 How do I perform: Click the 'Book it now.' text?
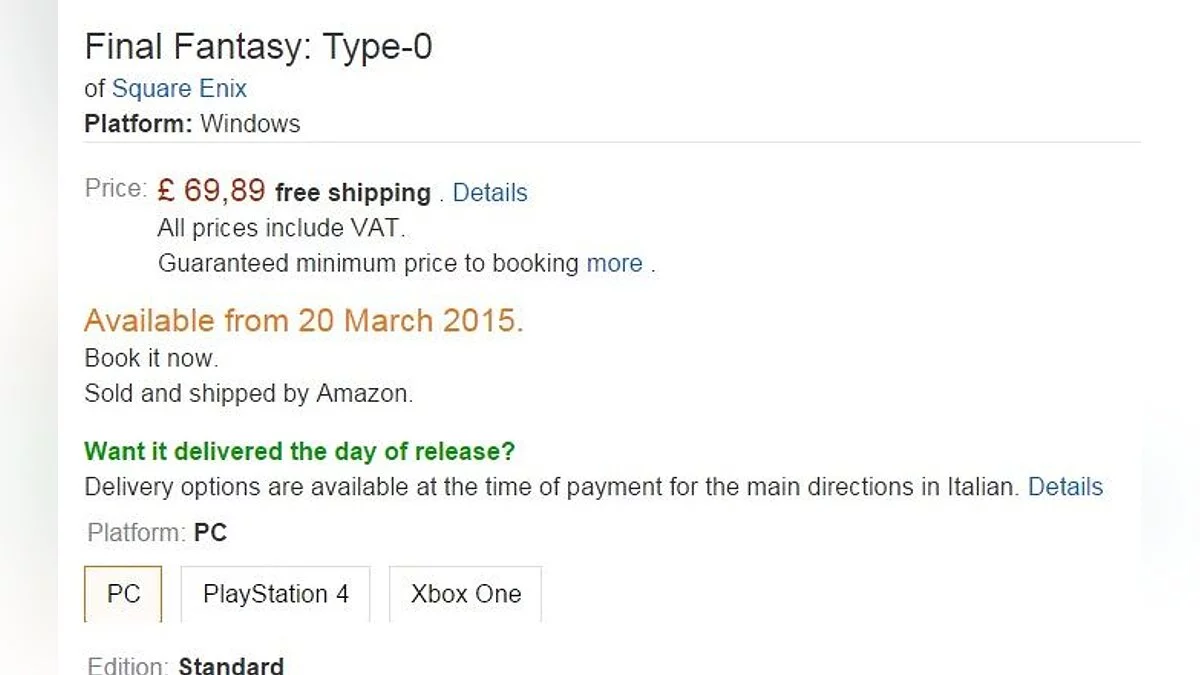(x=151, y=358)
